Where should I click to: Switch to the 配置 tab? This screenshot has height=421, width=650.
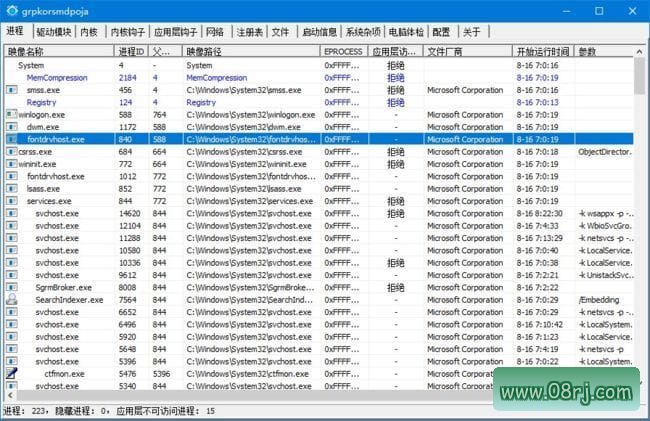tap(441, 32)
